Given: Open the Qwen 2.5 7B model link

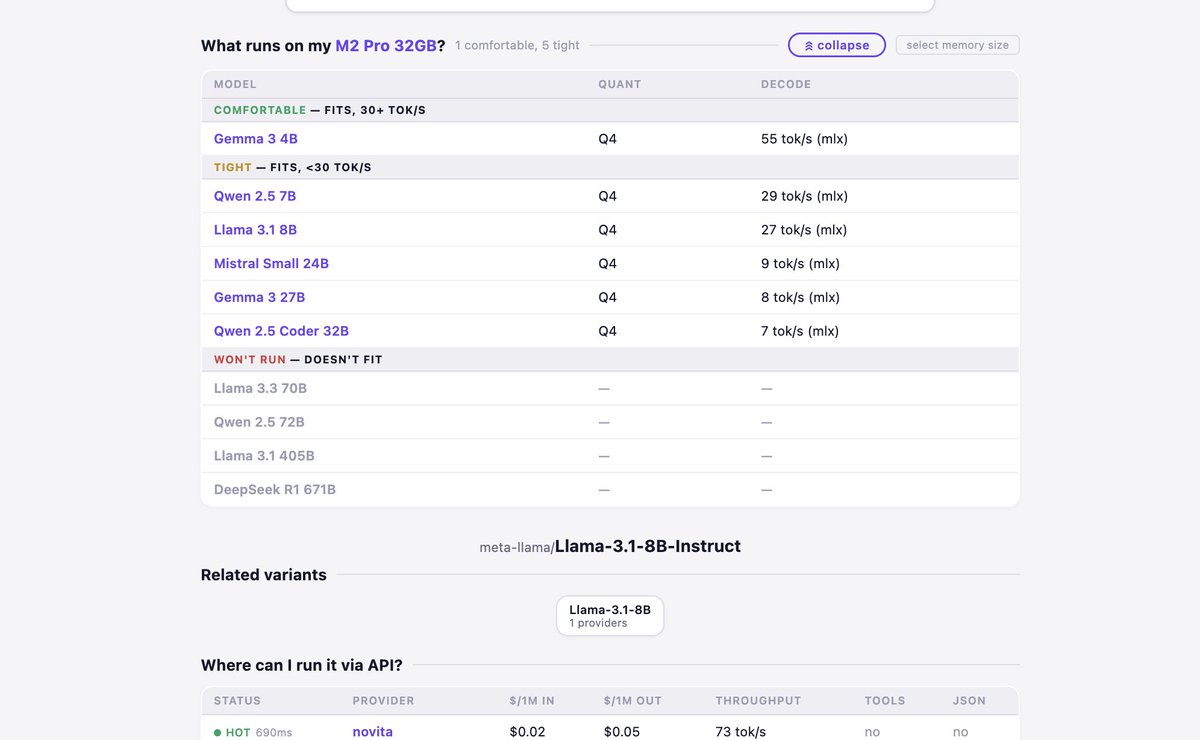Looking at the screenshot, I should click(x=255, y=196).
